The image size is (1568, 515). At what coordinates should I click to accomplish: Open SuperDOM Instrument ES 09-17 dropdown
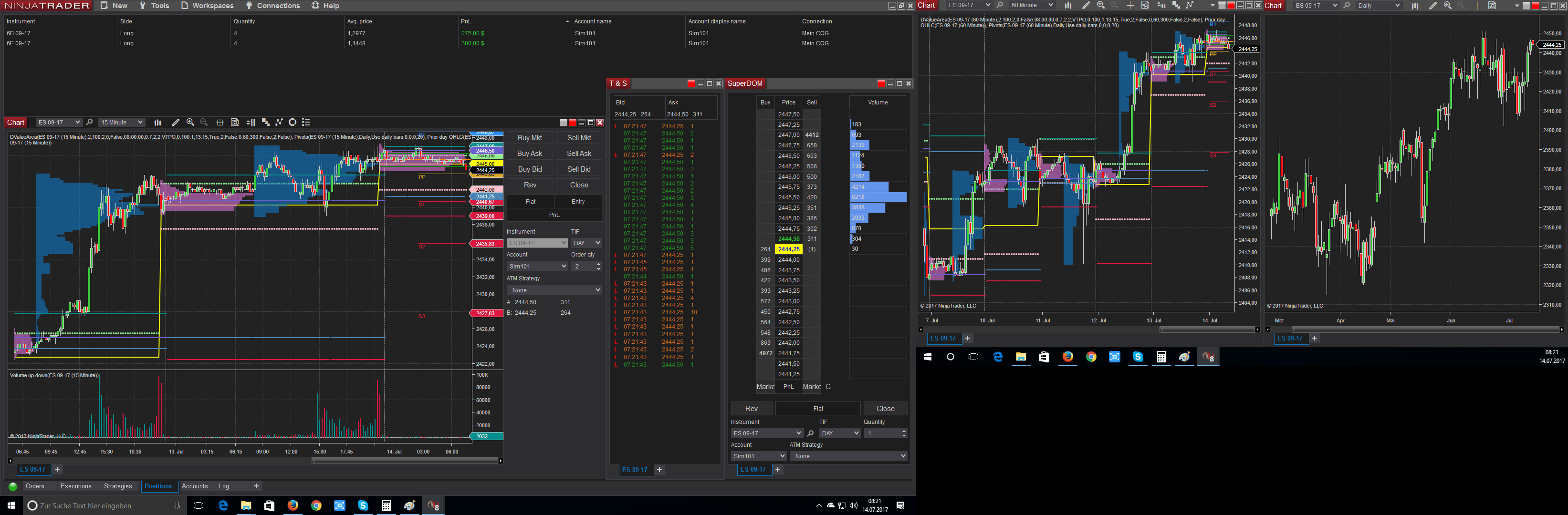[x=767, y=433]
